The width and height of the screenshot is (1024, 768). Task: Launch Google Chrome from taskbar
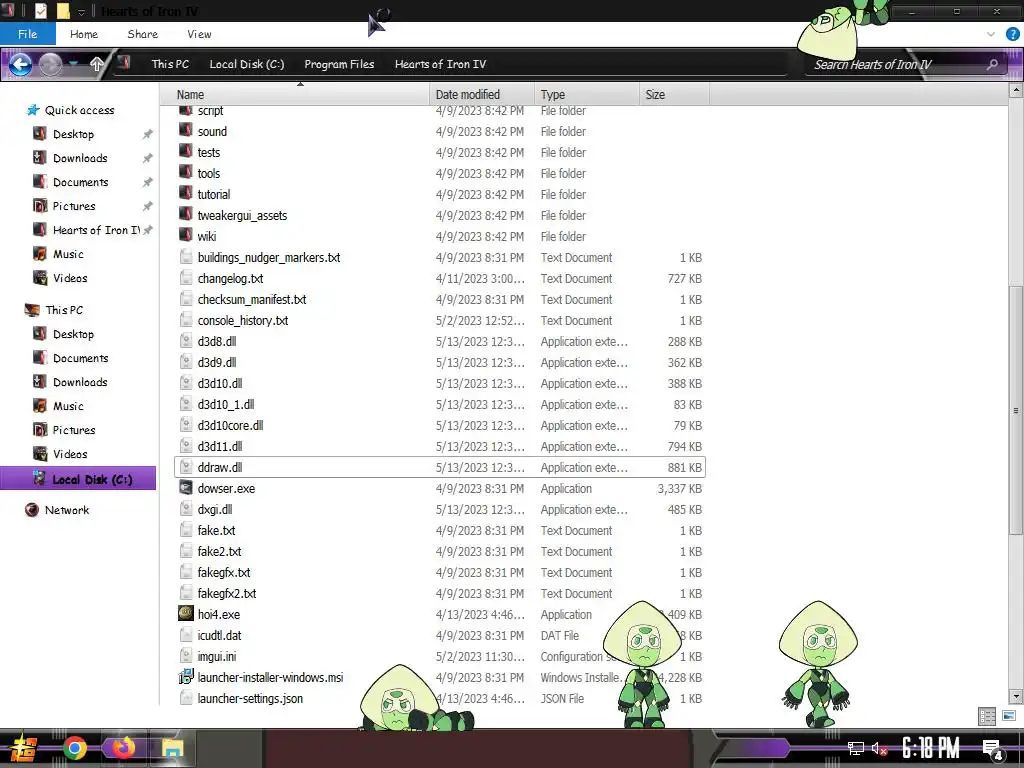click(75, 748)
